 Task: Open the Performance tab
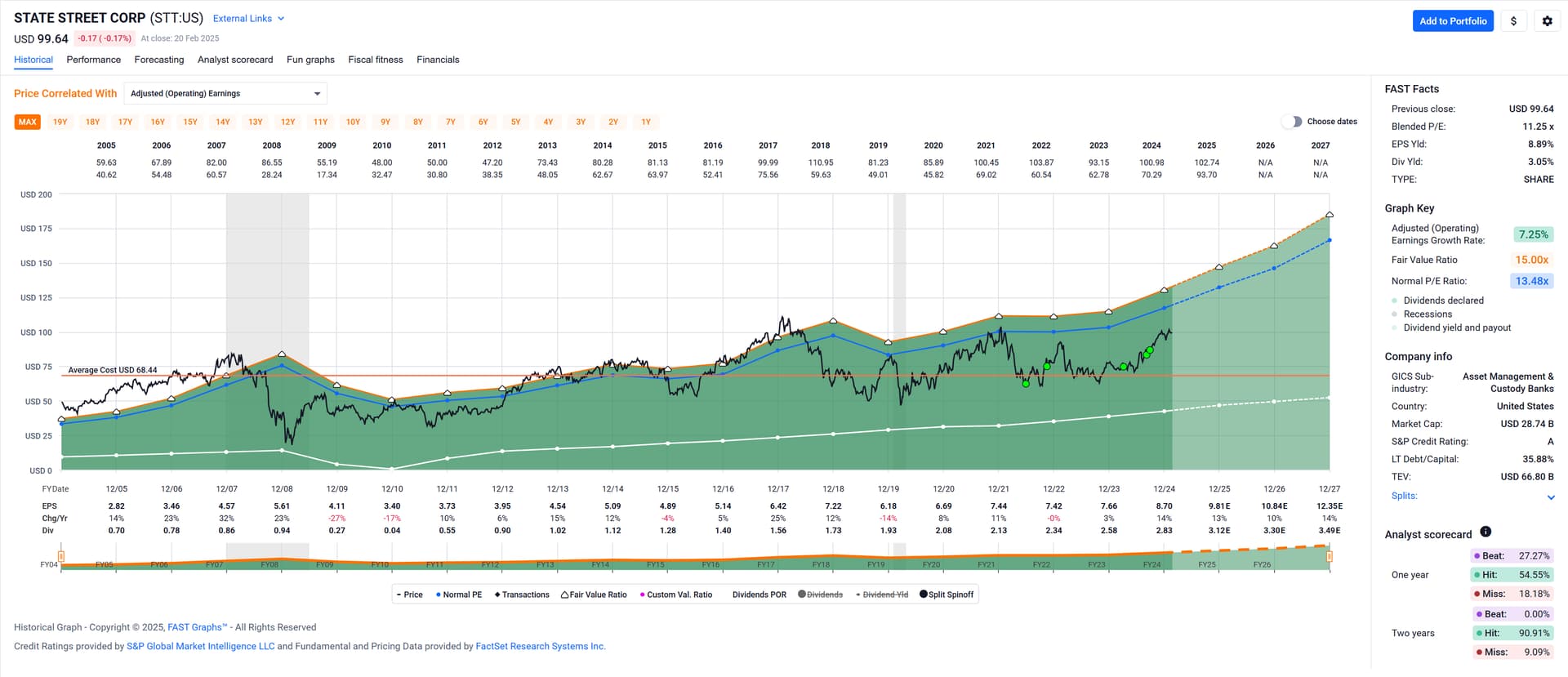click(x=94, y=60)
